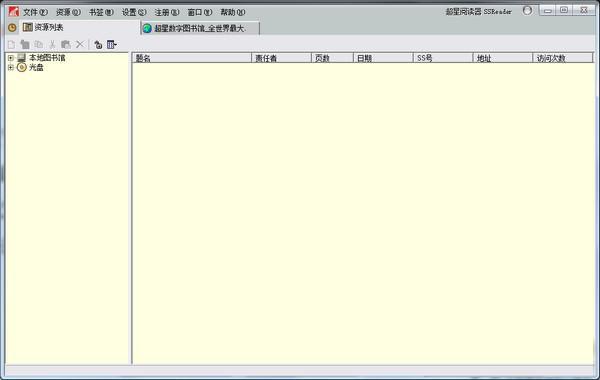The width and height of the screenshot is (600, 380).
Task: Click the round button beside SSReader title
Action: 527,11
